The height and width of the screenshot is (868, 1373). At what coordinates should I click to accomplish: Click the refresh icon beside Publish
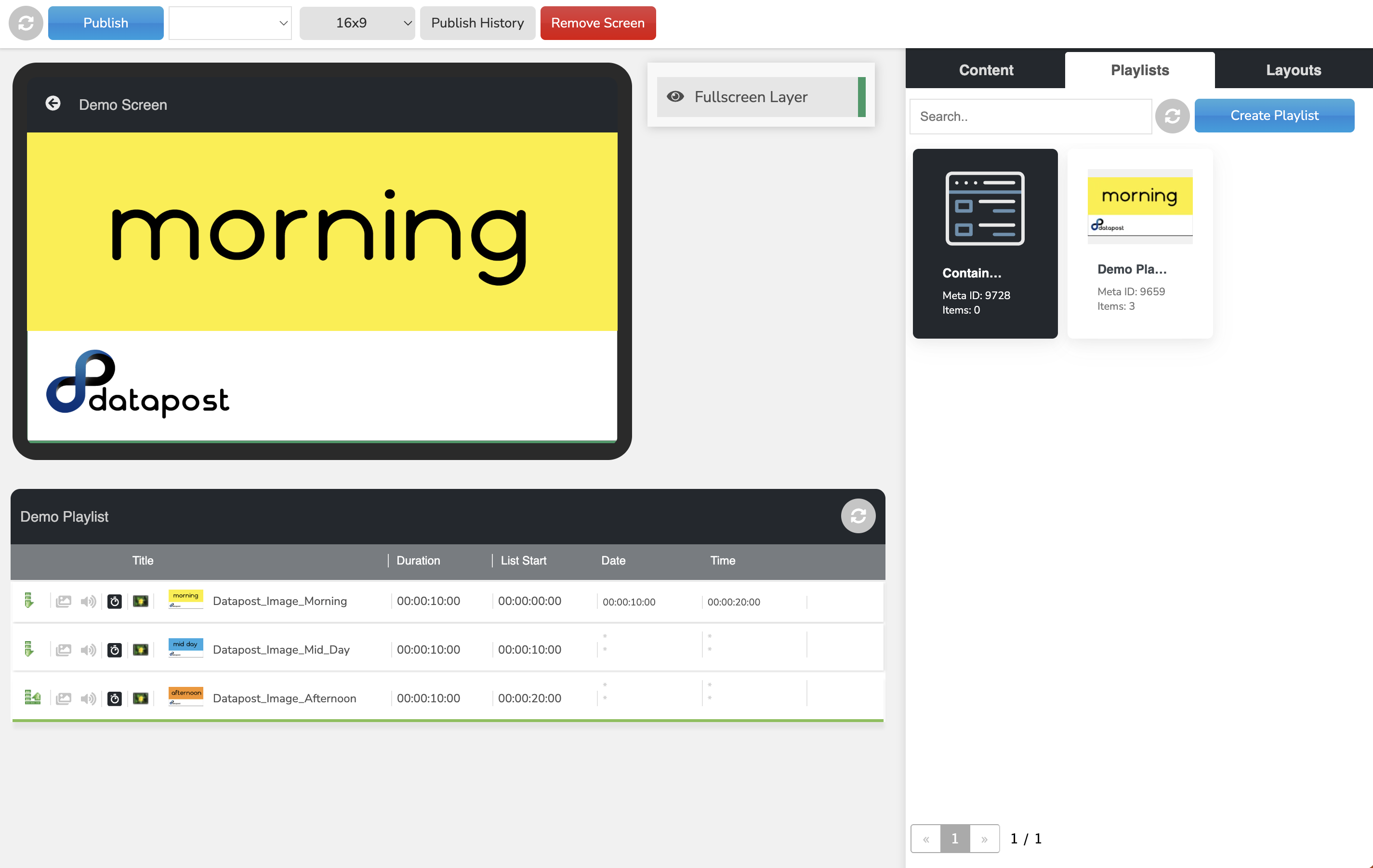pyautogui.click(x=26, y=23)
